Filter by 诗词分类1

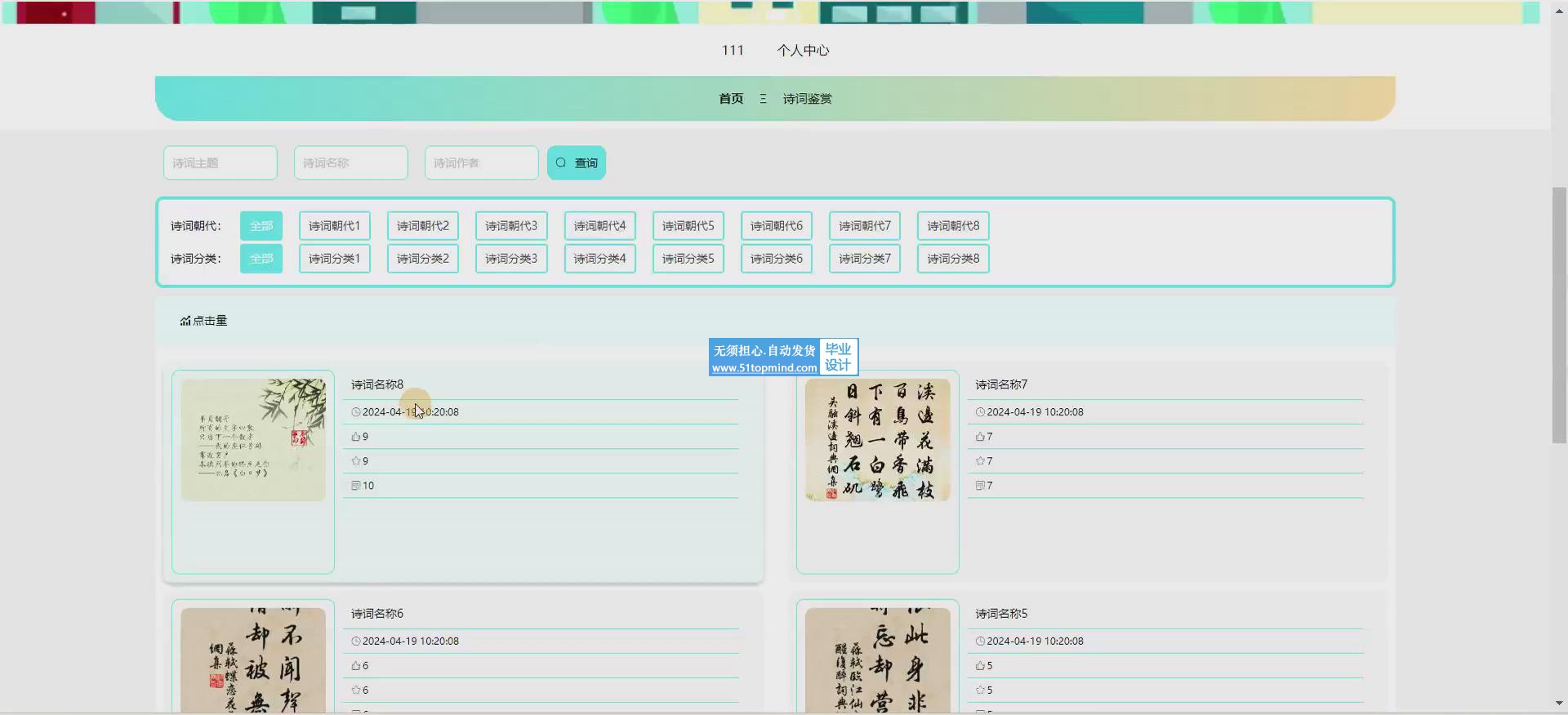(335, 259)
